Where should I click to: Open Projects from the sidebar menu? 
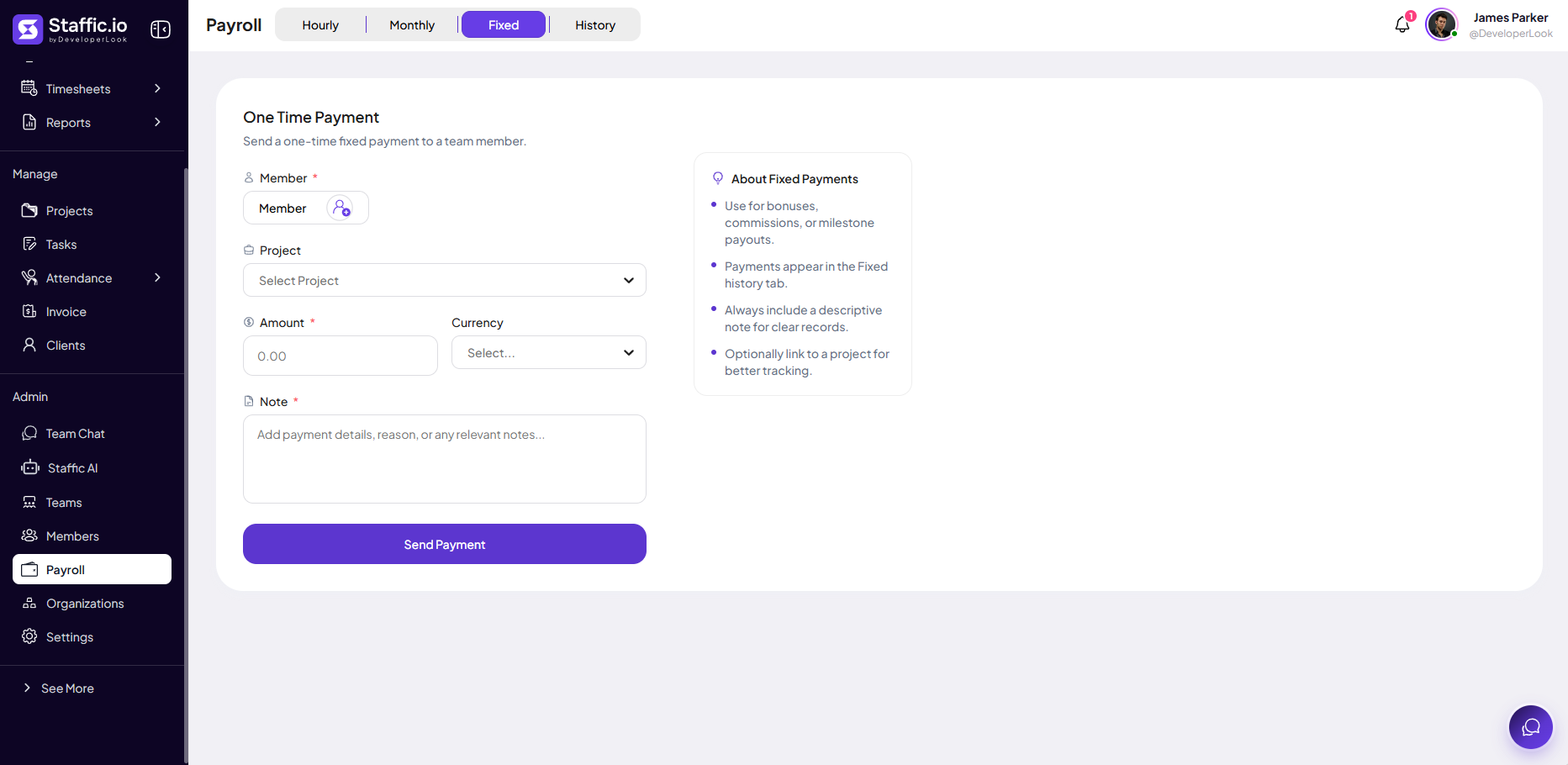coord(92,210)
